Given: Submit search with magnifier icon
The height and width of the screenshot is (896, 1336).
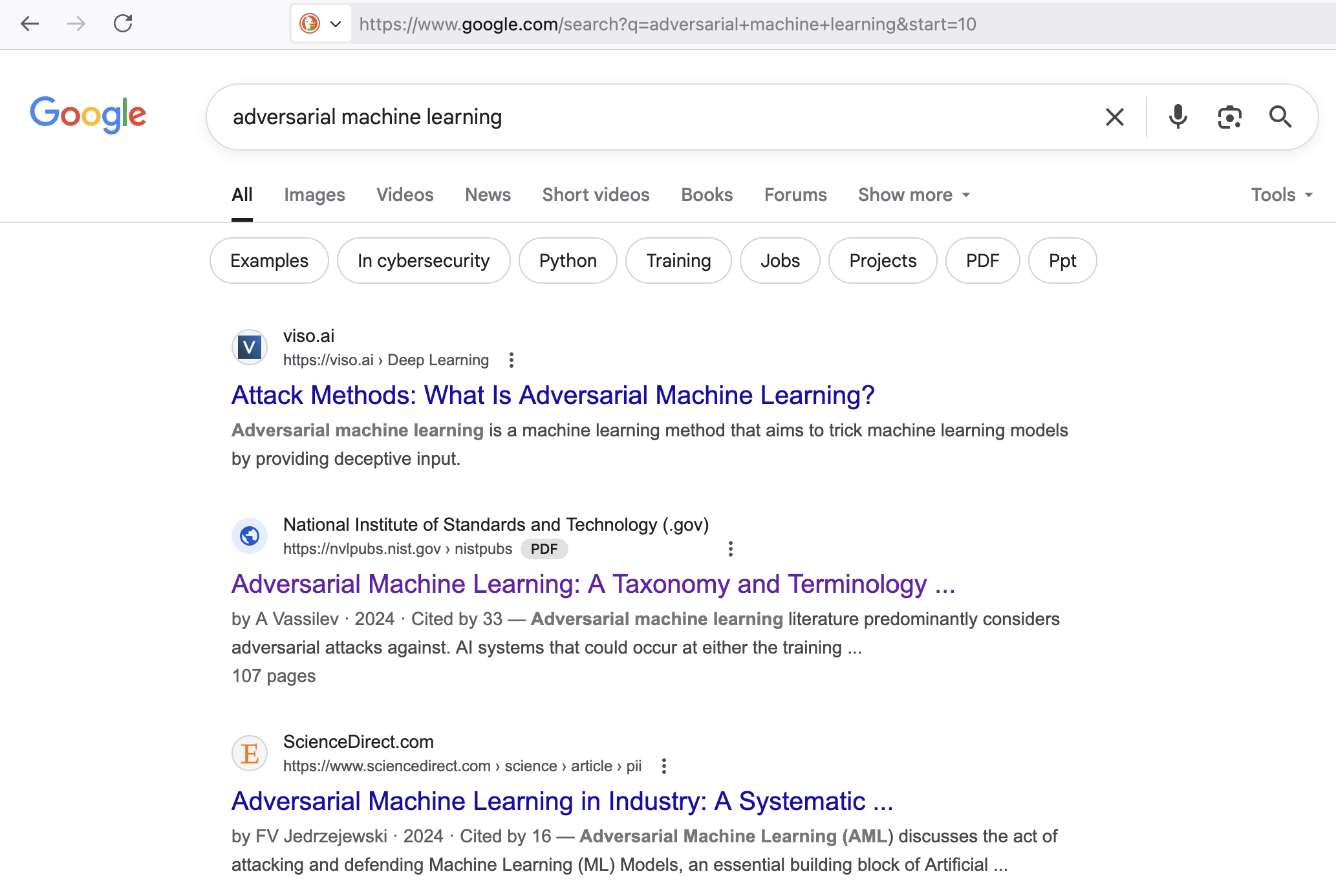Looking at the screenshot, I should coord(1280,117).
